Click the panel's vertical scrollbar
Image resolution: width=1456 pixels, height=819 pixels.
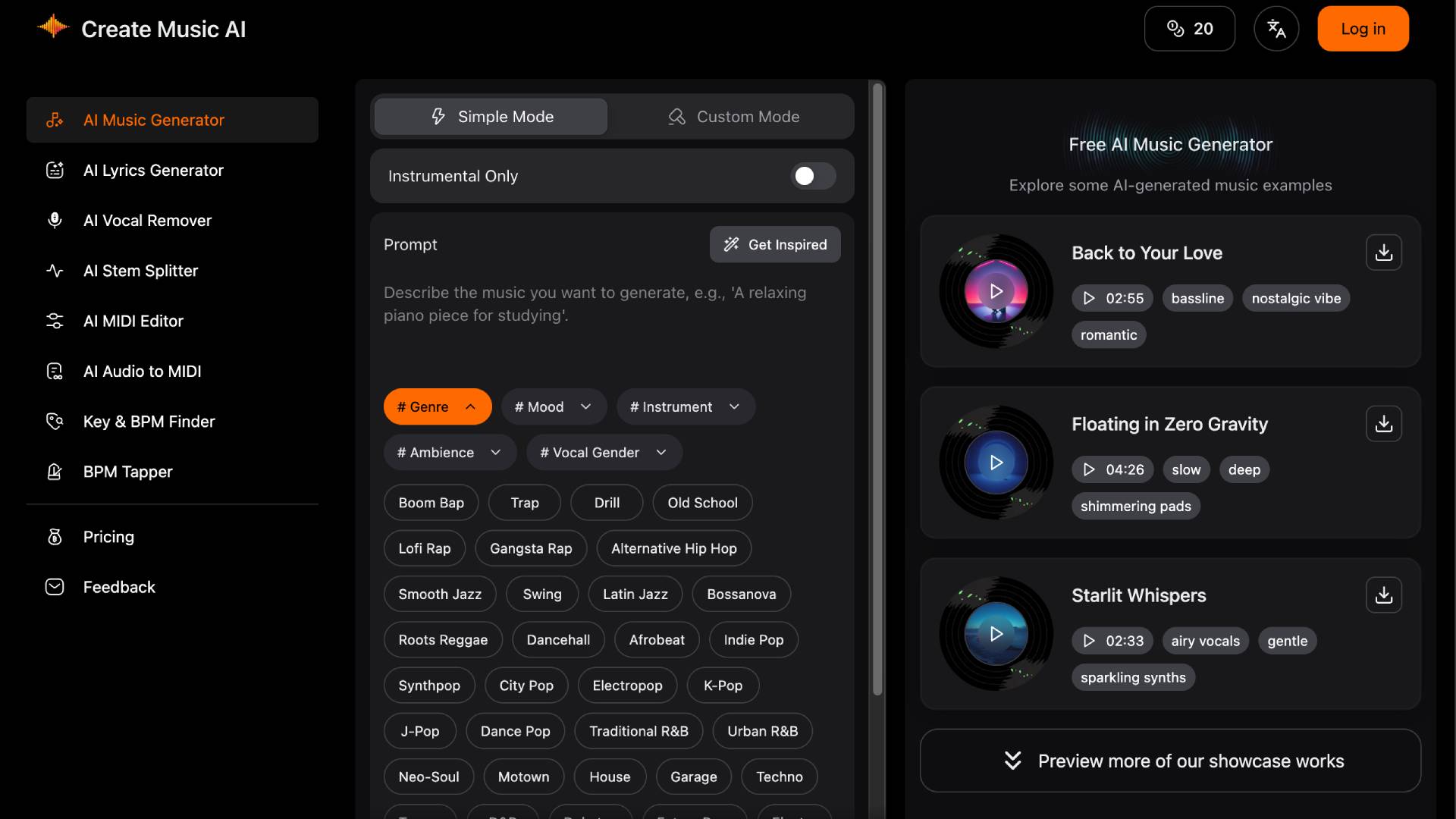click(877, 387)
